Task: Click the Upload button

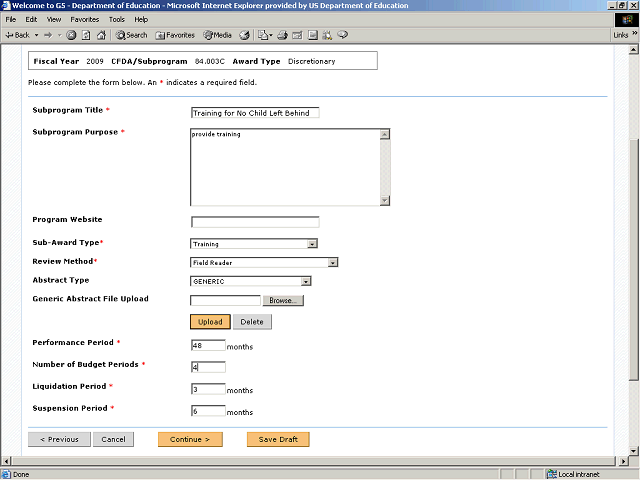Action: coord(210,322)
